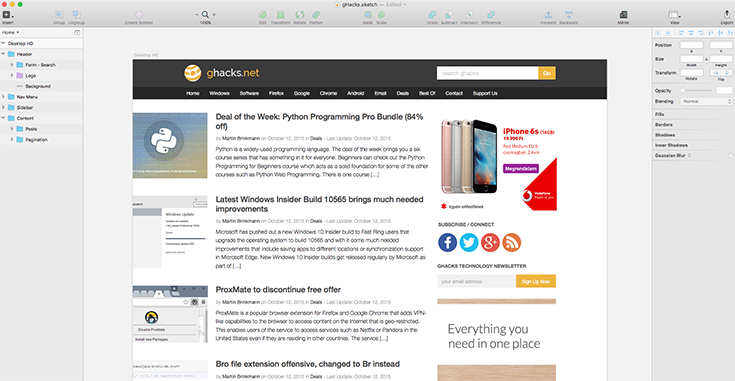
Task: Zoom out with the minus button
Action: [197, 15]
